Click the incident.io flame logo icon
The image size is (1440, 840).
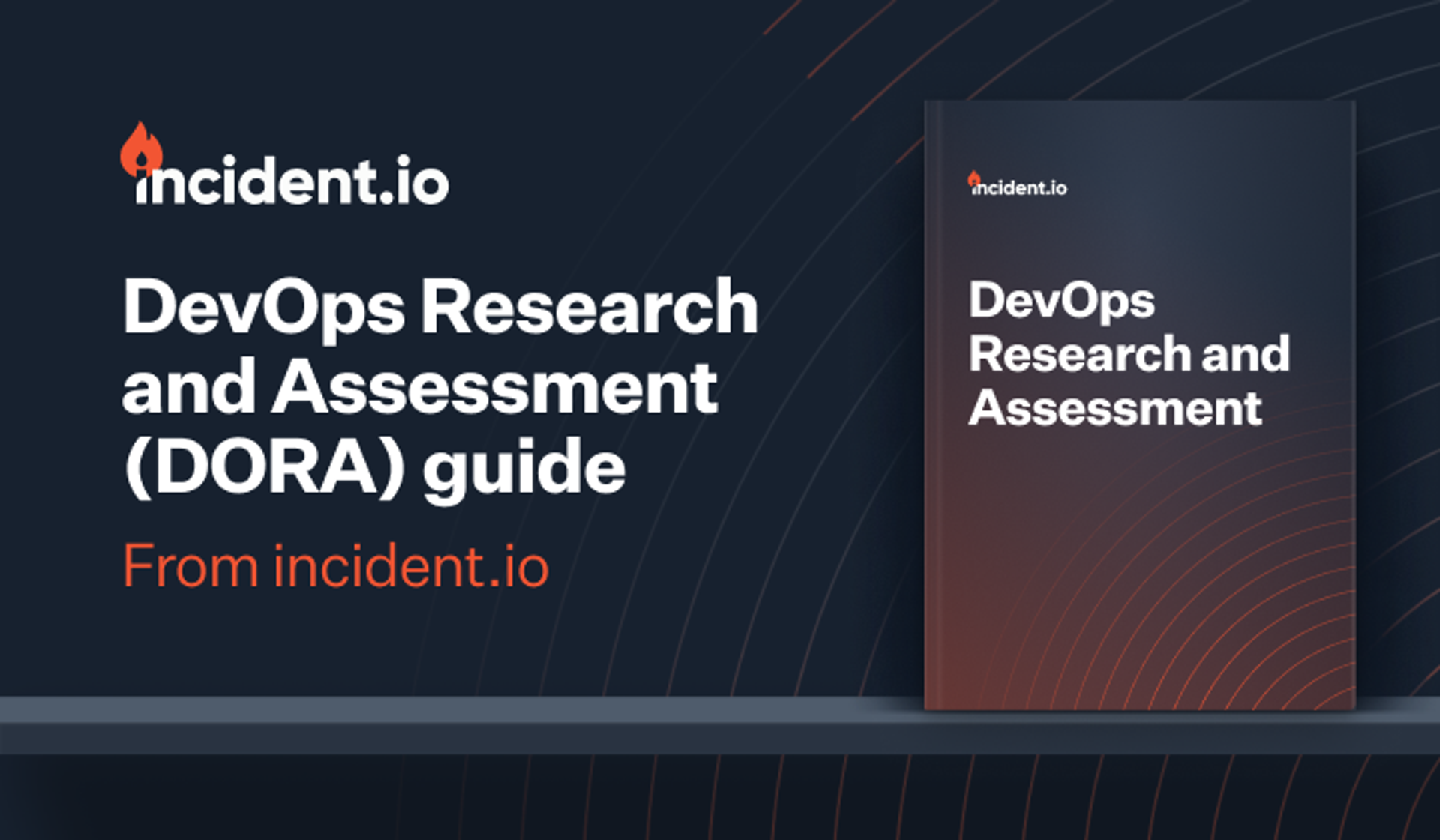pyautogui.click(x=141, y=149)
